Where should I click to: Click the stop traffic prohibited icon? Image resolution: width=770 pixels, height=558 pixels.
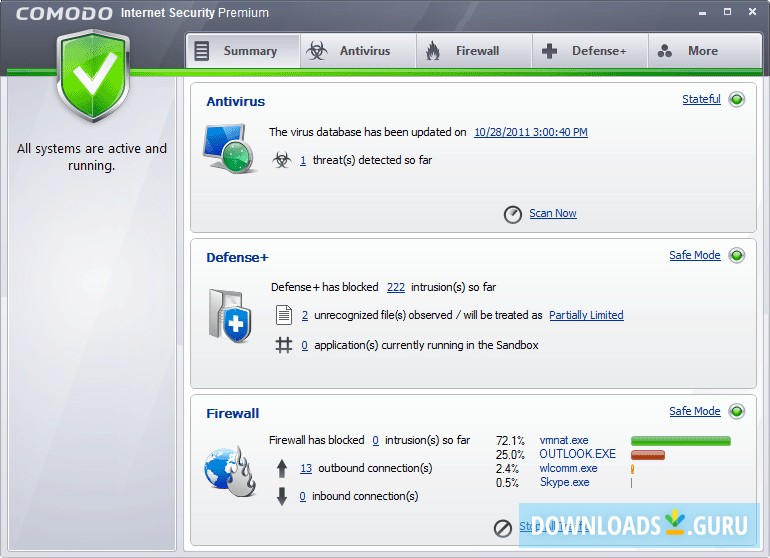coord(502,529)
